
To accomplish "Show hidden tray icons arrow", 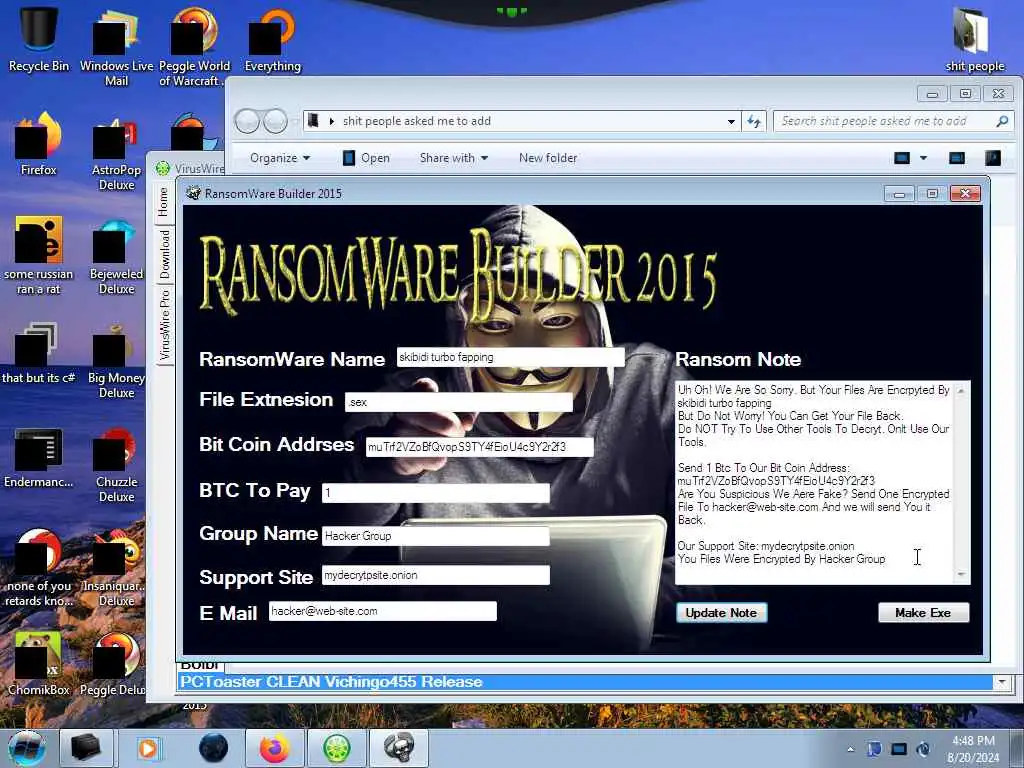I will coord(850,749).
